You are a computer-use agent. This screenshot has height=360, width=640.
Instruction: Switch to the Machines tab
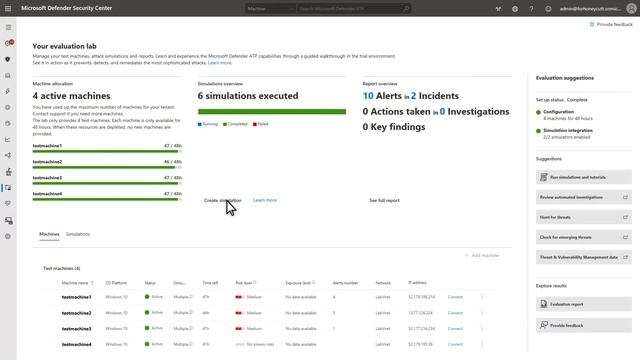pyautogui.click(x=49, y=234)
